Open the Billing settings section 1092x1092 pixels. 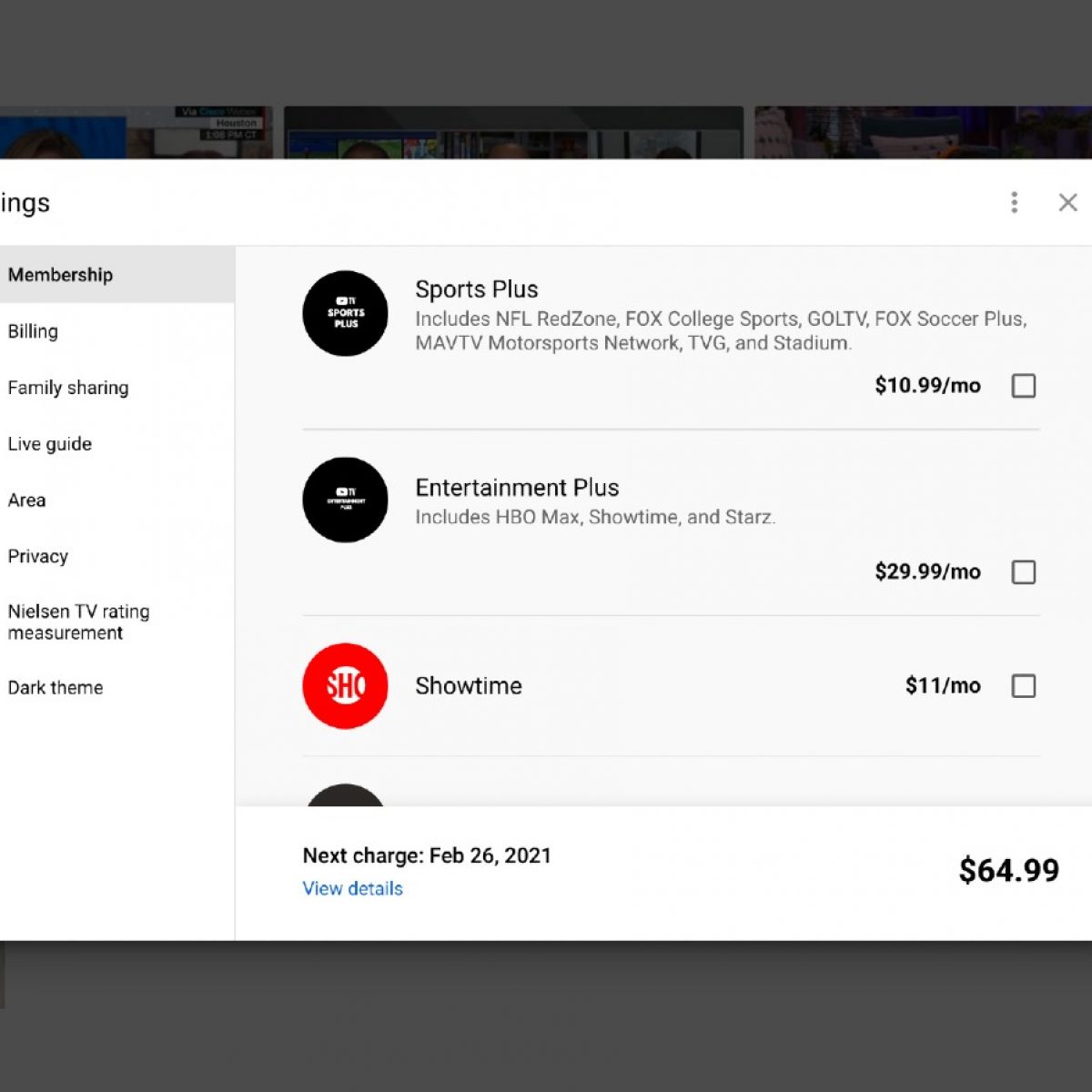point(33,331)
